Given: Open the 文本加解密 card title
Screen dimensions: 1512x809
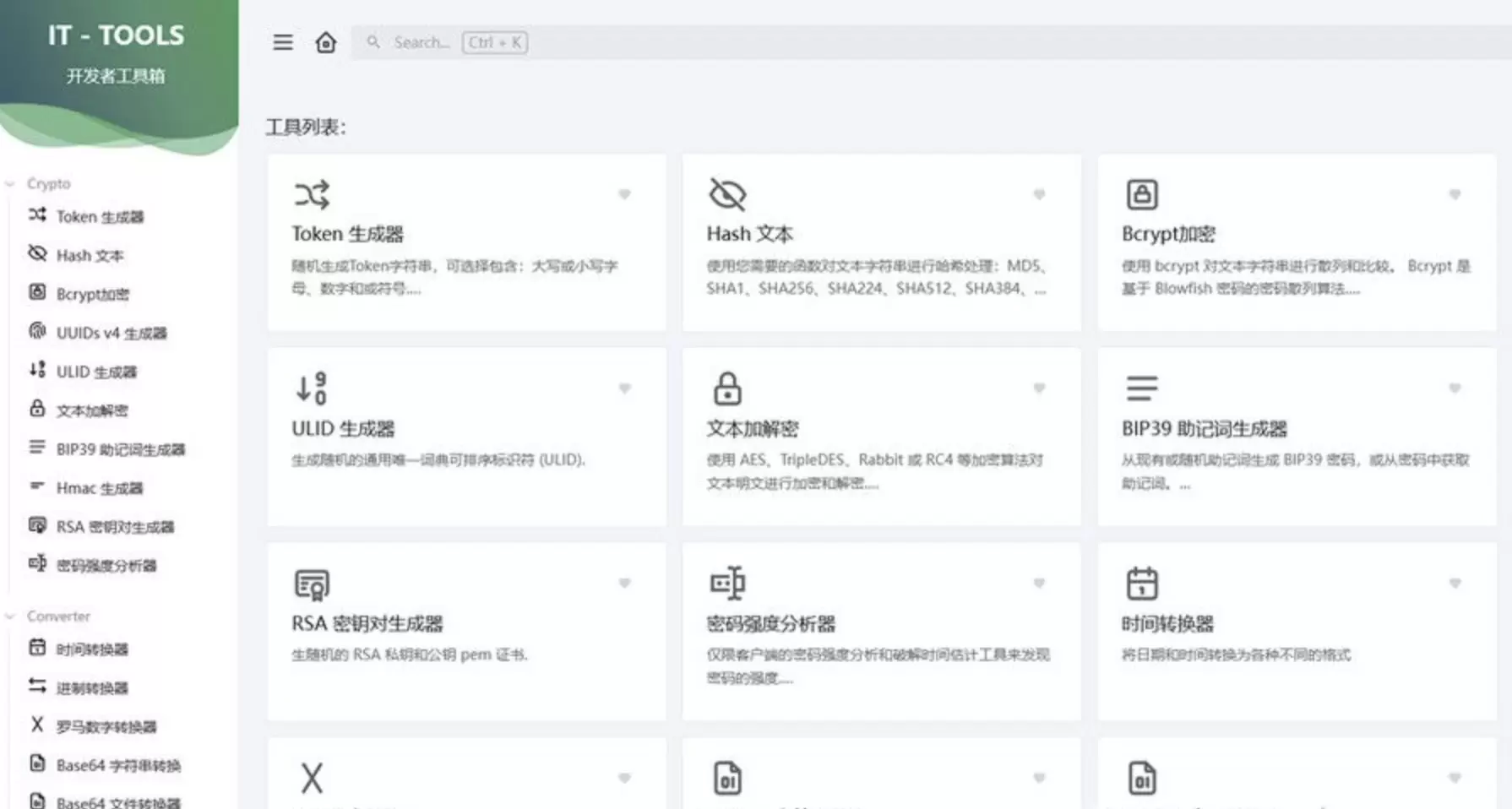Looking at the screenshot, I should coord(752,429).
